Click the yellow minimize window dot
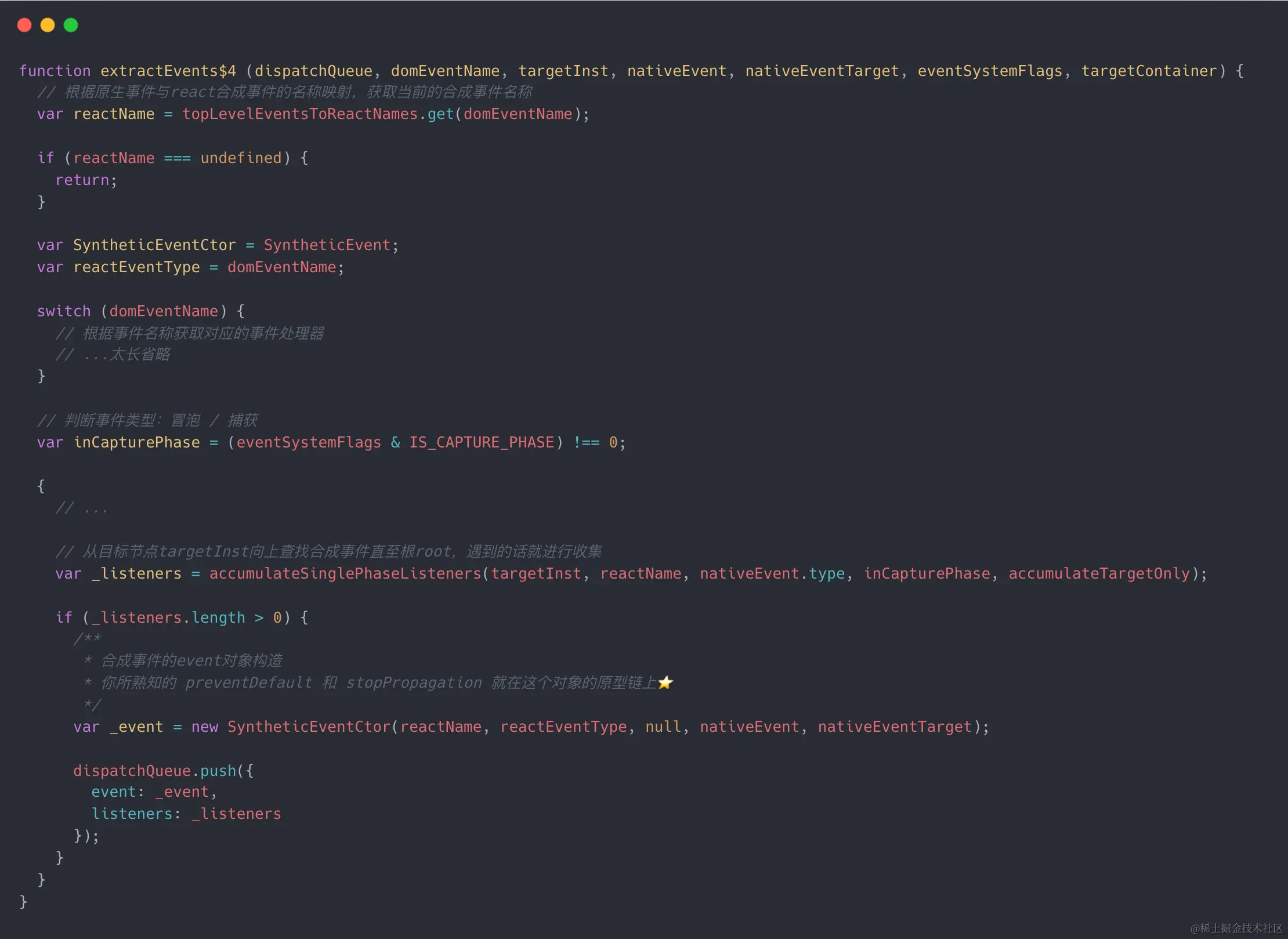Viewport: 1288px width, 939px height. (48, 25)
